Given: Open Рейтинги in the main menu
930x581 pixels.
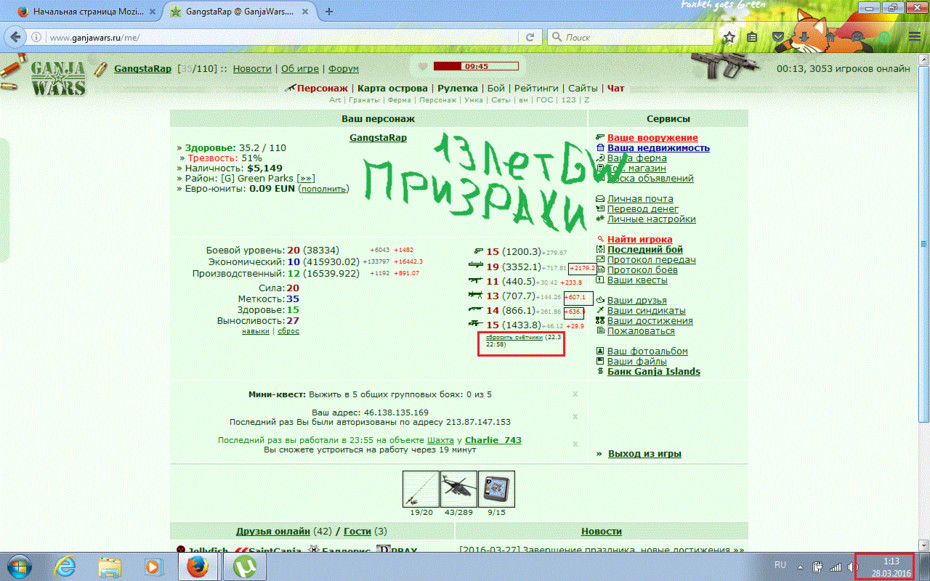Looking at the screenshot, I should 536,88.
